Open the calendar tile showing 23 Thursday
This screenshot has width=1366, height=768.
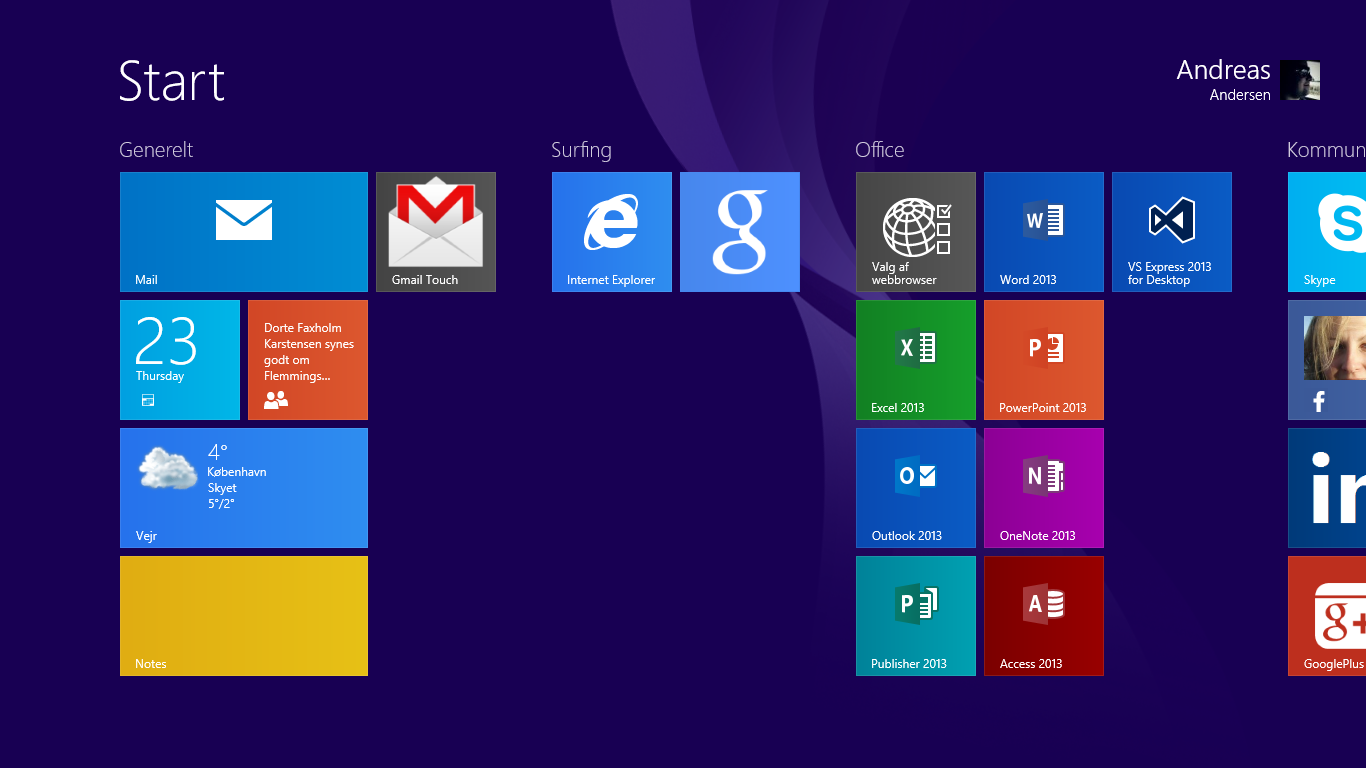[180, 360]
